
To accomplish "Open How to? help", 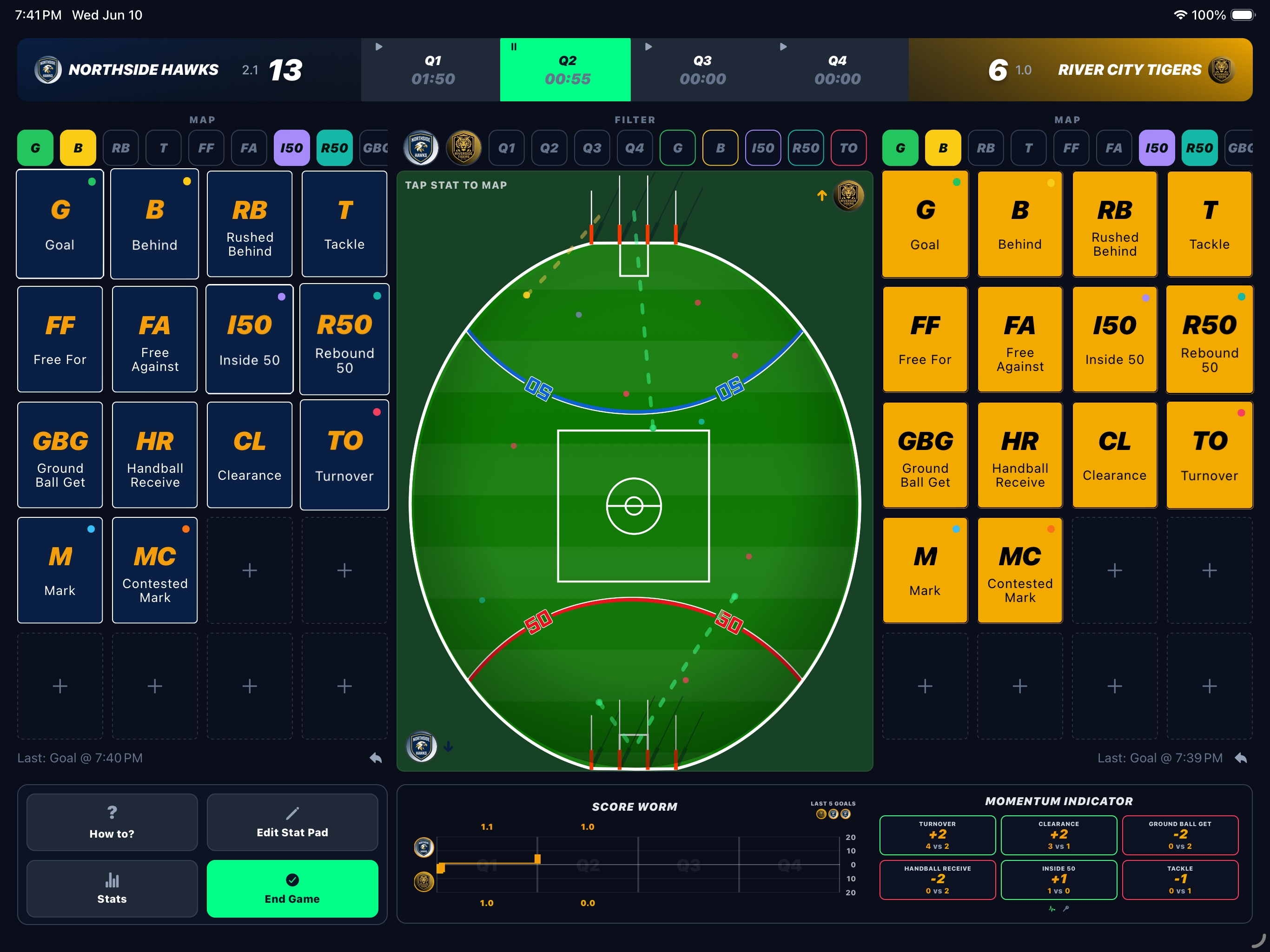I will click(x=112, y=822).
